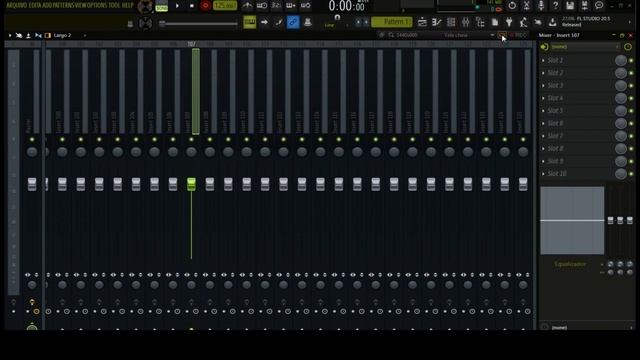
Task: Save project with the floppy disk icon
Action: point(570,5)
